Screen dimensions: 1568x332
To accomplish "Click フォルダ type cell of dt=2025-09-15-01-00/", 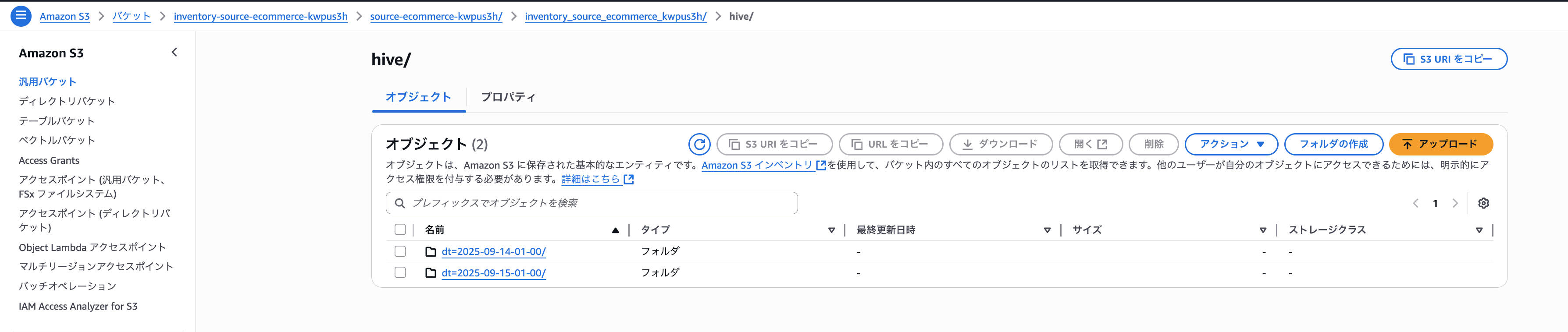I will click(x=660, y=273).
